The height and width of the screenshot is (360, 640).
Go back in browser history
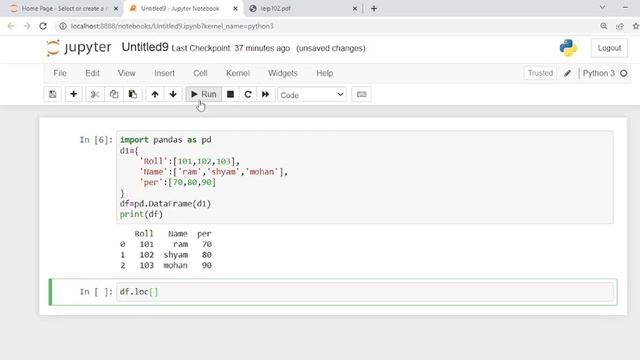pyautogui.click(x=11, y=26)
